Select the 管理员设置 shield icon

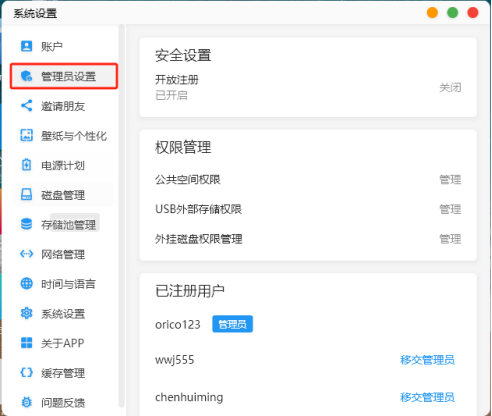click(27, 76)
